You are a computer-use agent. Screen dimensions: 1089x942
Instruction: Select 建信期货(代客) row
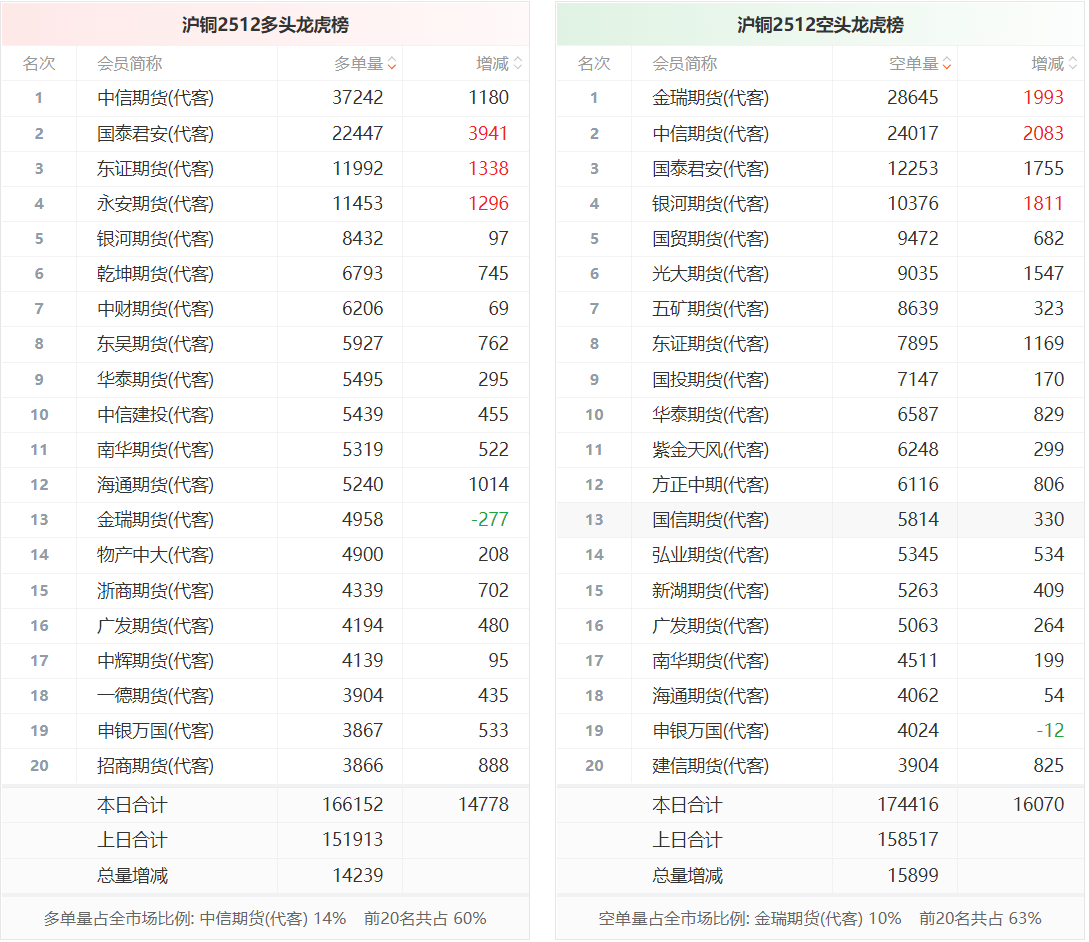[x=820, y=766]
